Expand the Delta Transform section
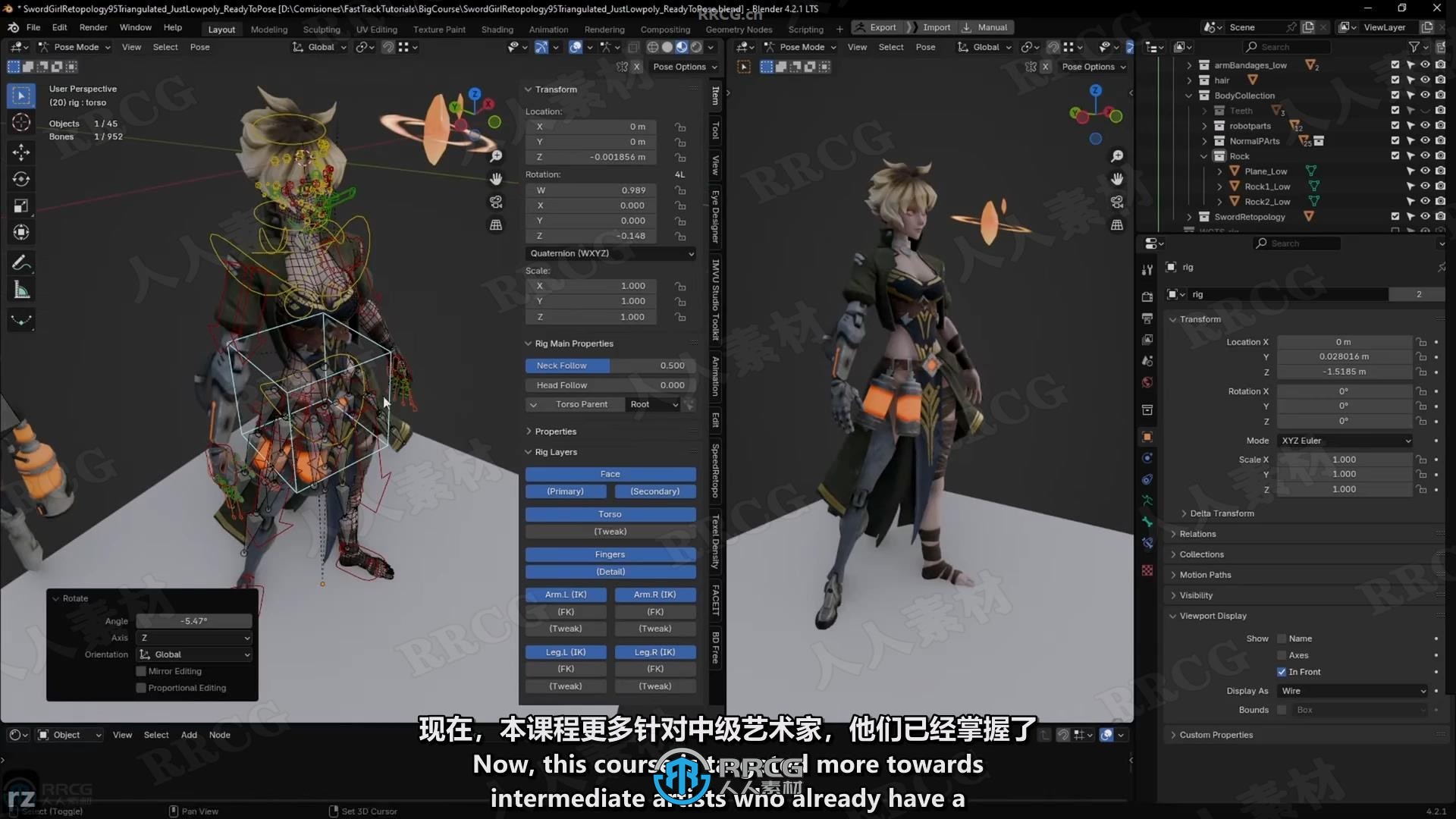The image size is (1456, 819). tap(1222, 513)
